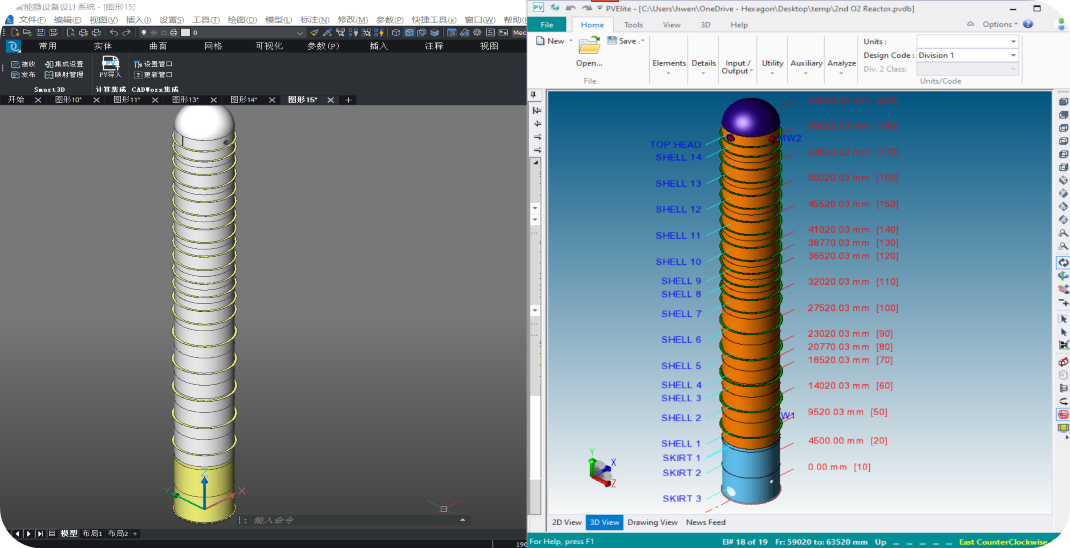Click the undo arrow in CAD toolbar
Viewport: 1070px width, 548px height.
(x=113, y=32)
